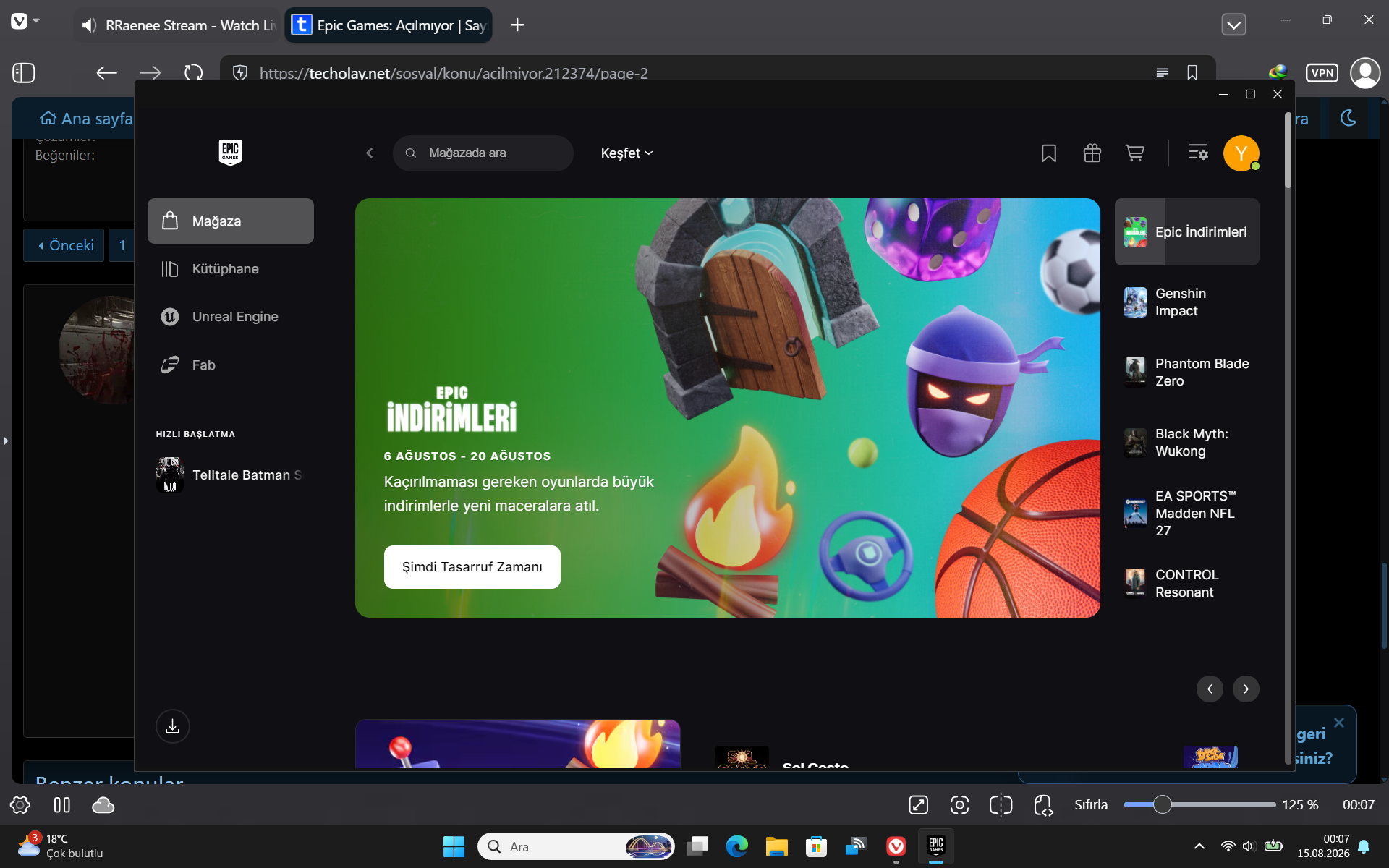Open the gift icon in Epic launcher header
1389x868 pixels.
[1092, 153]
